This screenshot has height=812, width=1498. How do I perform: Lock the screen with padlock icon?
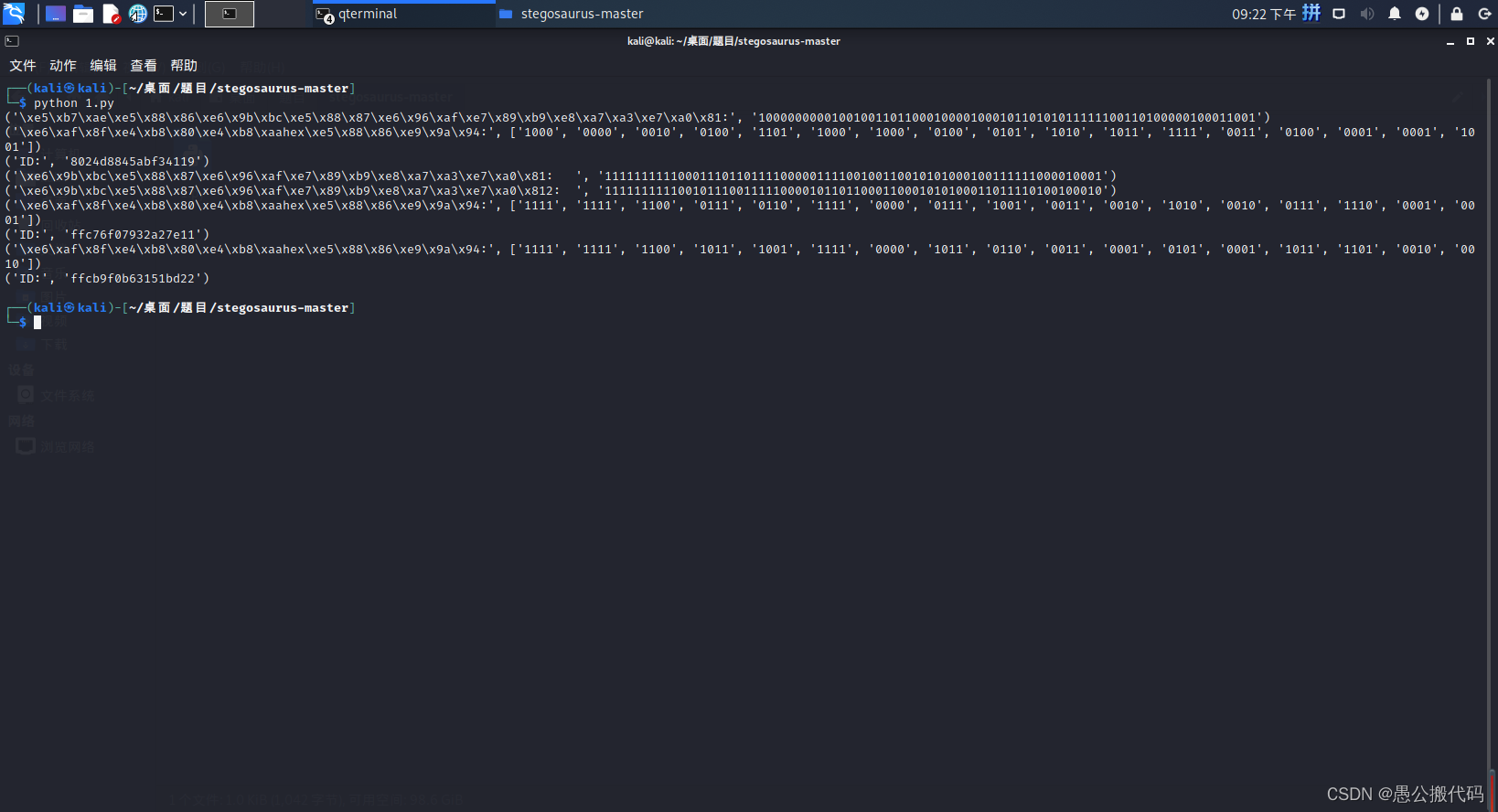coord(1457,14)
